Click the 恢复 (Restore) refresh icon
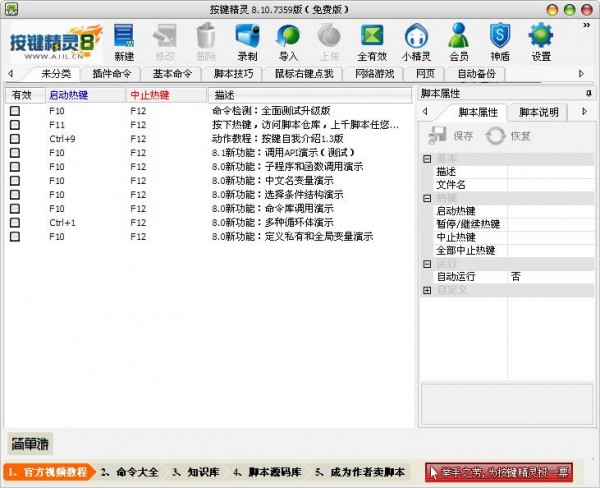 click(508, 135)
